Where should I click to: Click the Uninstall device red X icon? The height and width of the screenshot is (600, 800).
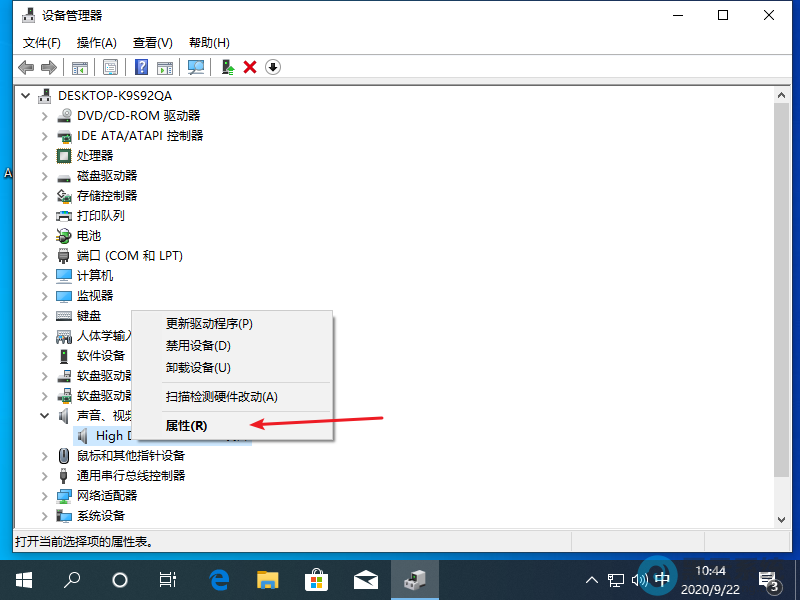(x=248, y=67)
